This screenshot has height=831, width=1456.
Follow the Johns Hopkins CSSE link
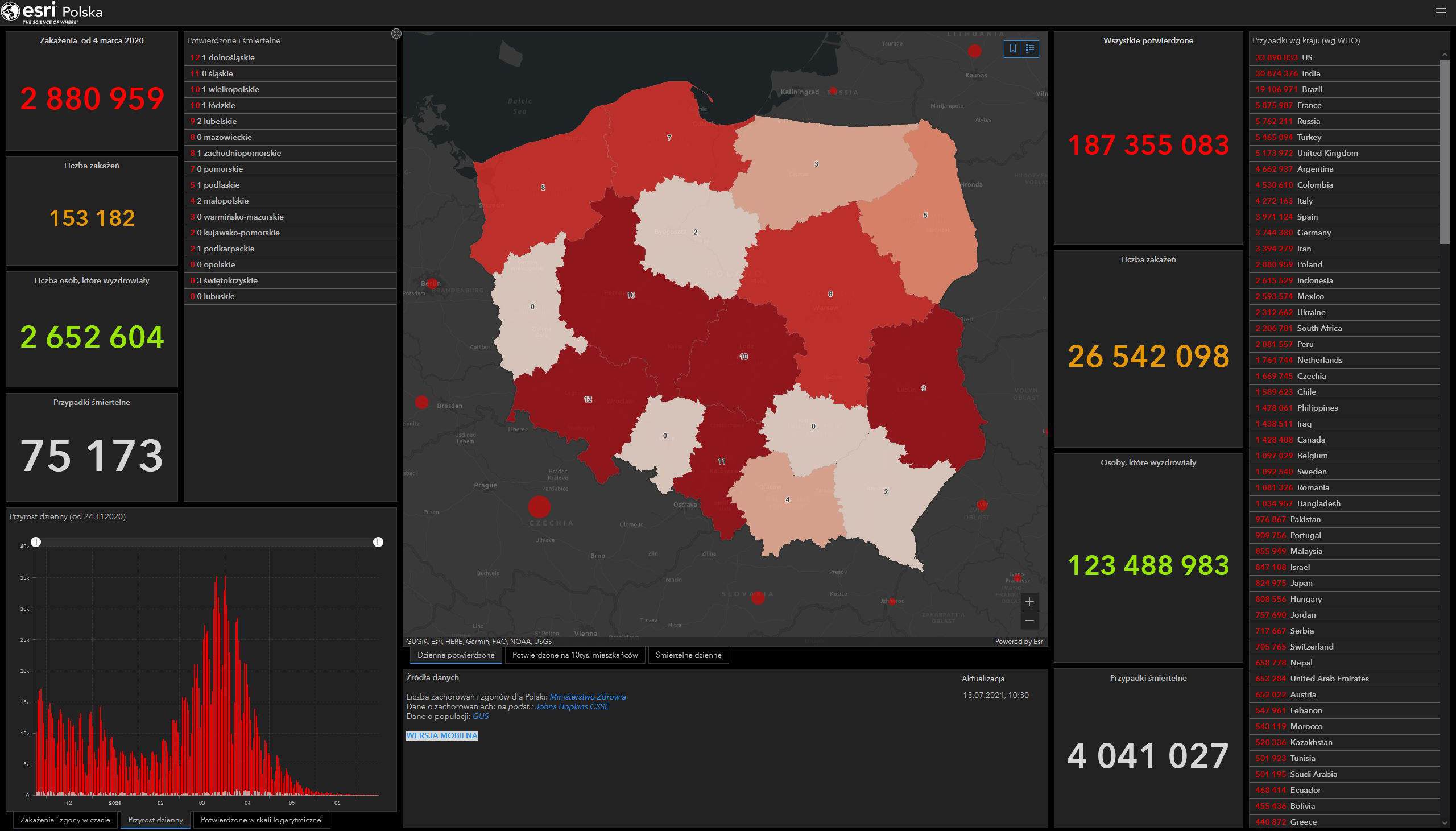point(572,706)
